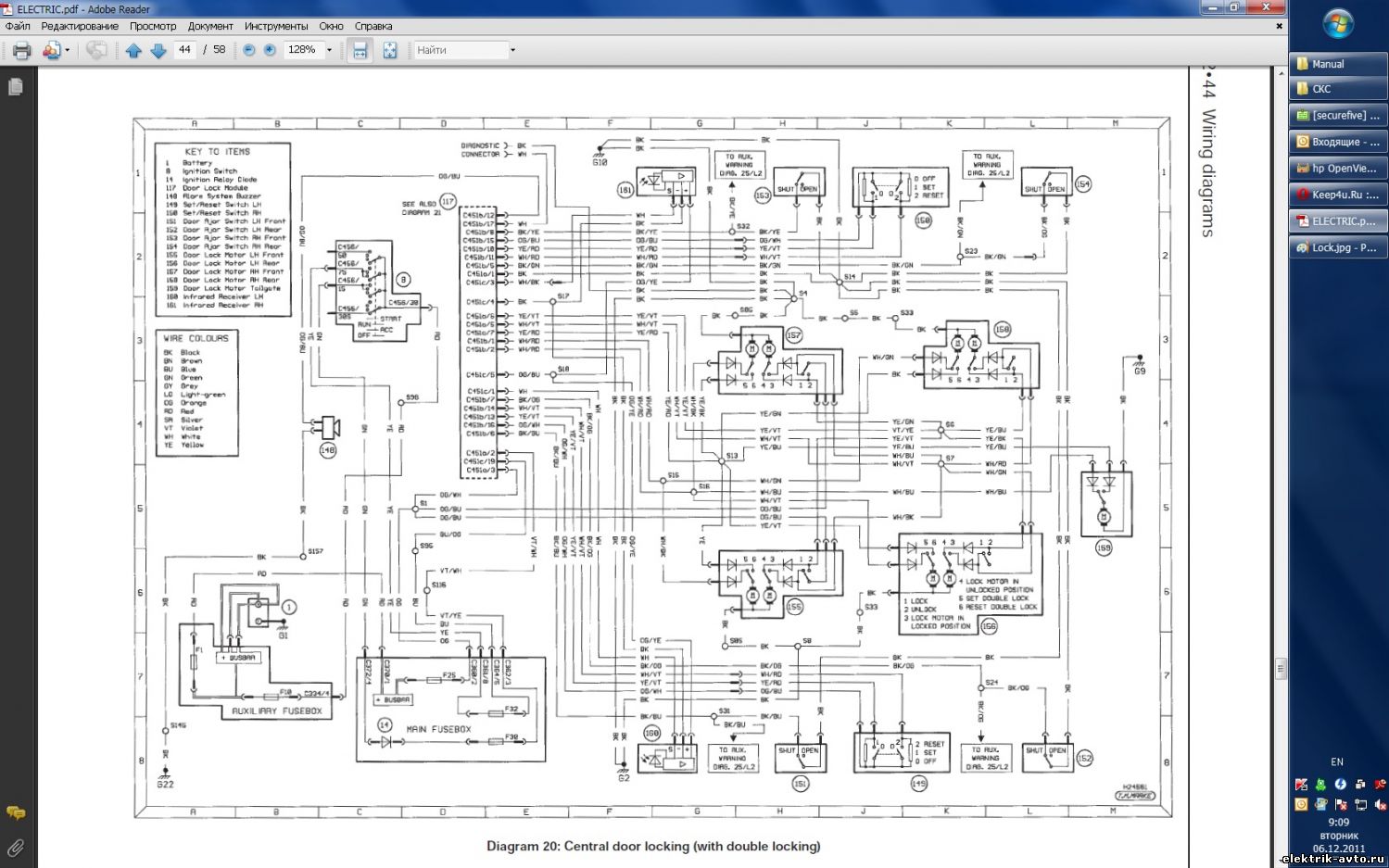Click the yellow clock tray icon
Image resolution: width=1389 pixels, height=868 pixels.
click(1302, 804)
